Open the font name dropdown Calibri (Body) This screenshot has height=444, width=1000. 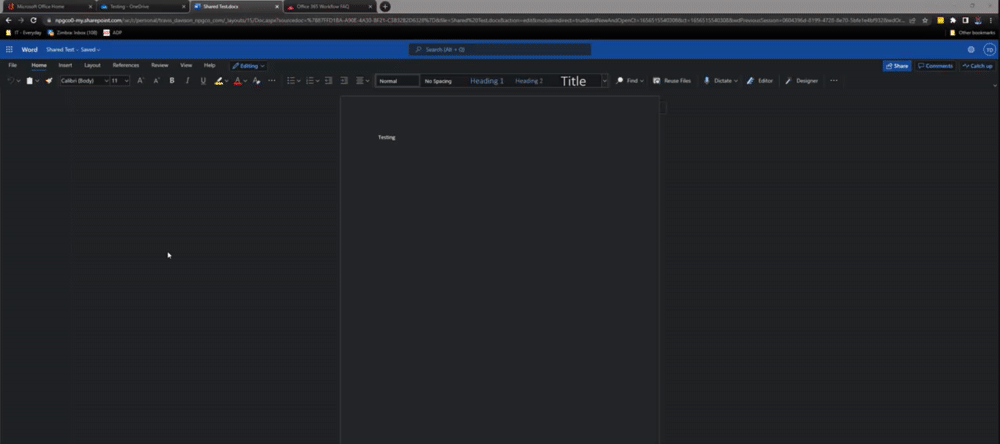click(x=84, y=81)
